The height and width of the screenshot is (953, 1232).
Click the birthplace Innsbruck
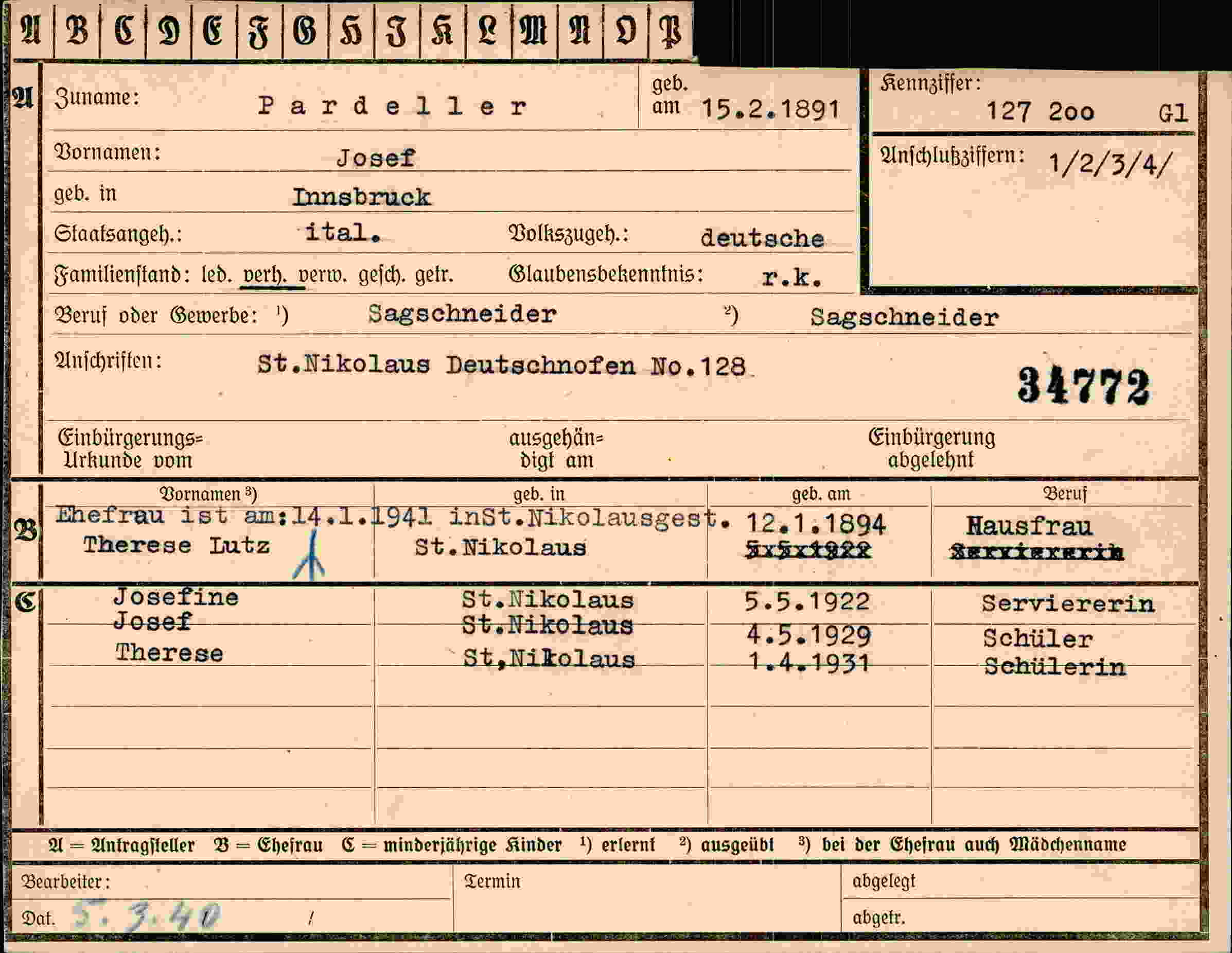click(362, 197)
